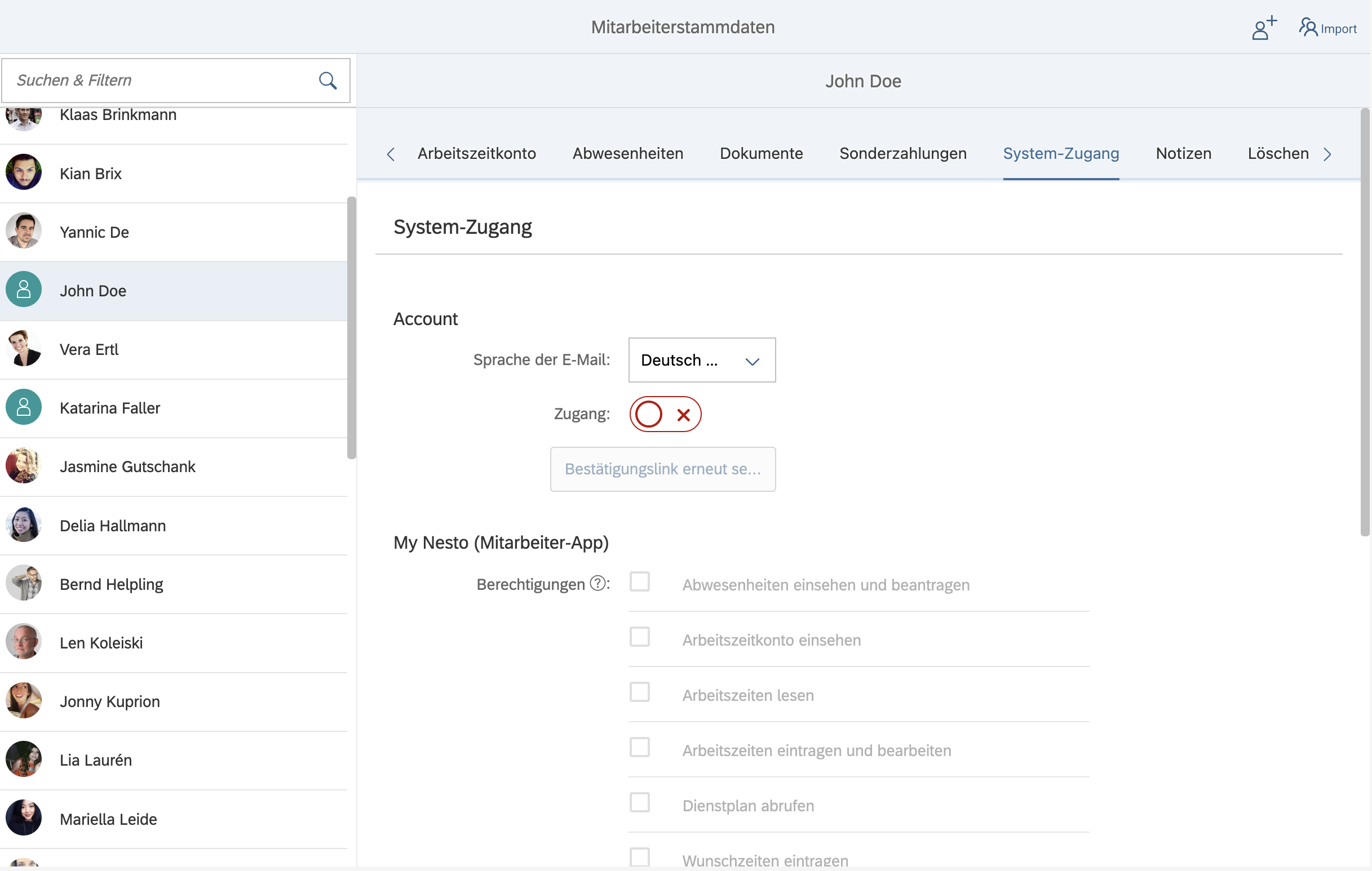Viewport: 1372px width, 871px height.
Task: Open the Sprache der E-Mail dropdown
Action: click(x=701, y=360)
